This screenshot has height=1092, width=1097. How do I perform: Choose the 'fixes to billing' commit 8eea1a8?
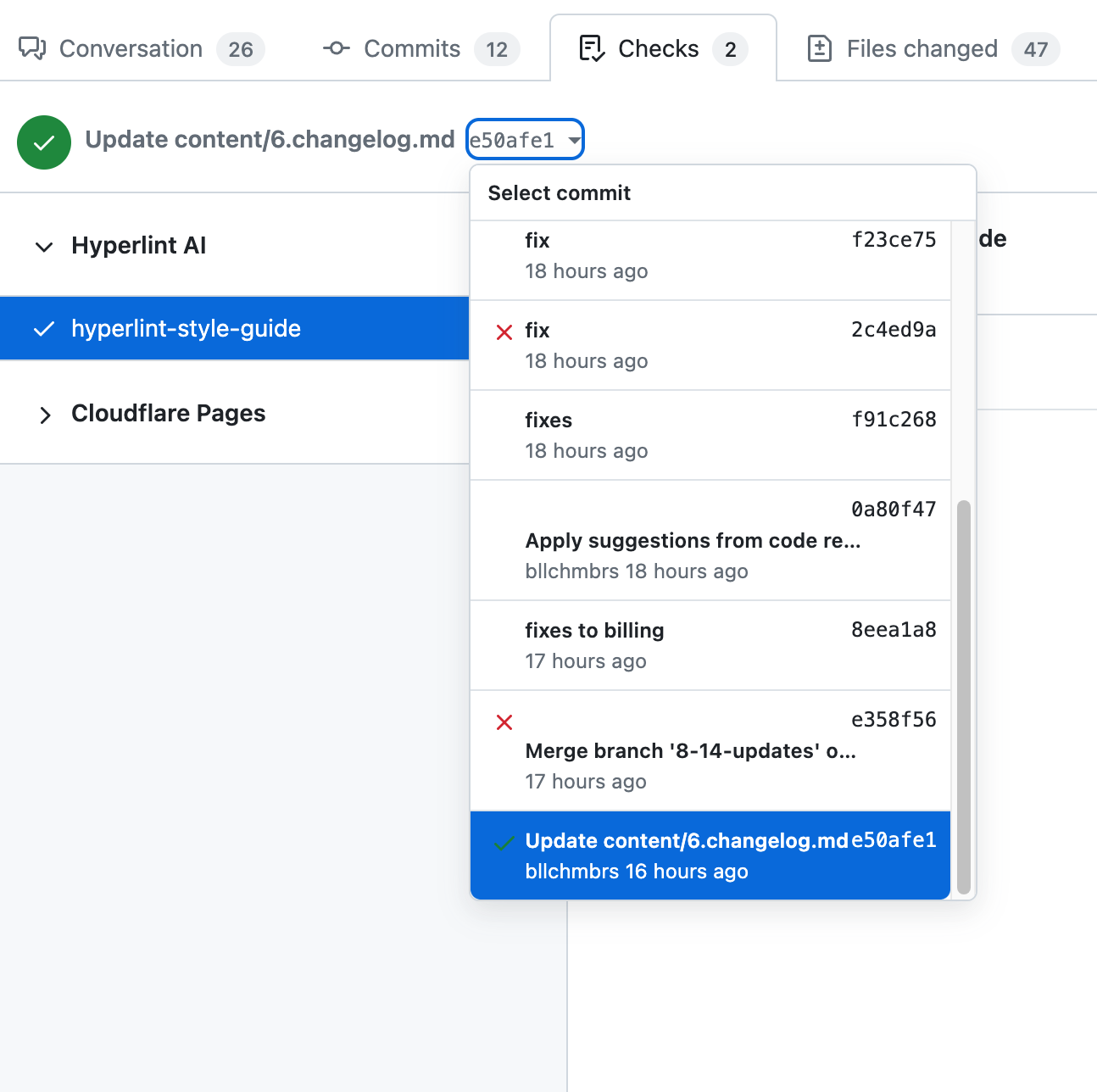coord(710,645)
